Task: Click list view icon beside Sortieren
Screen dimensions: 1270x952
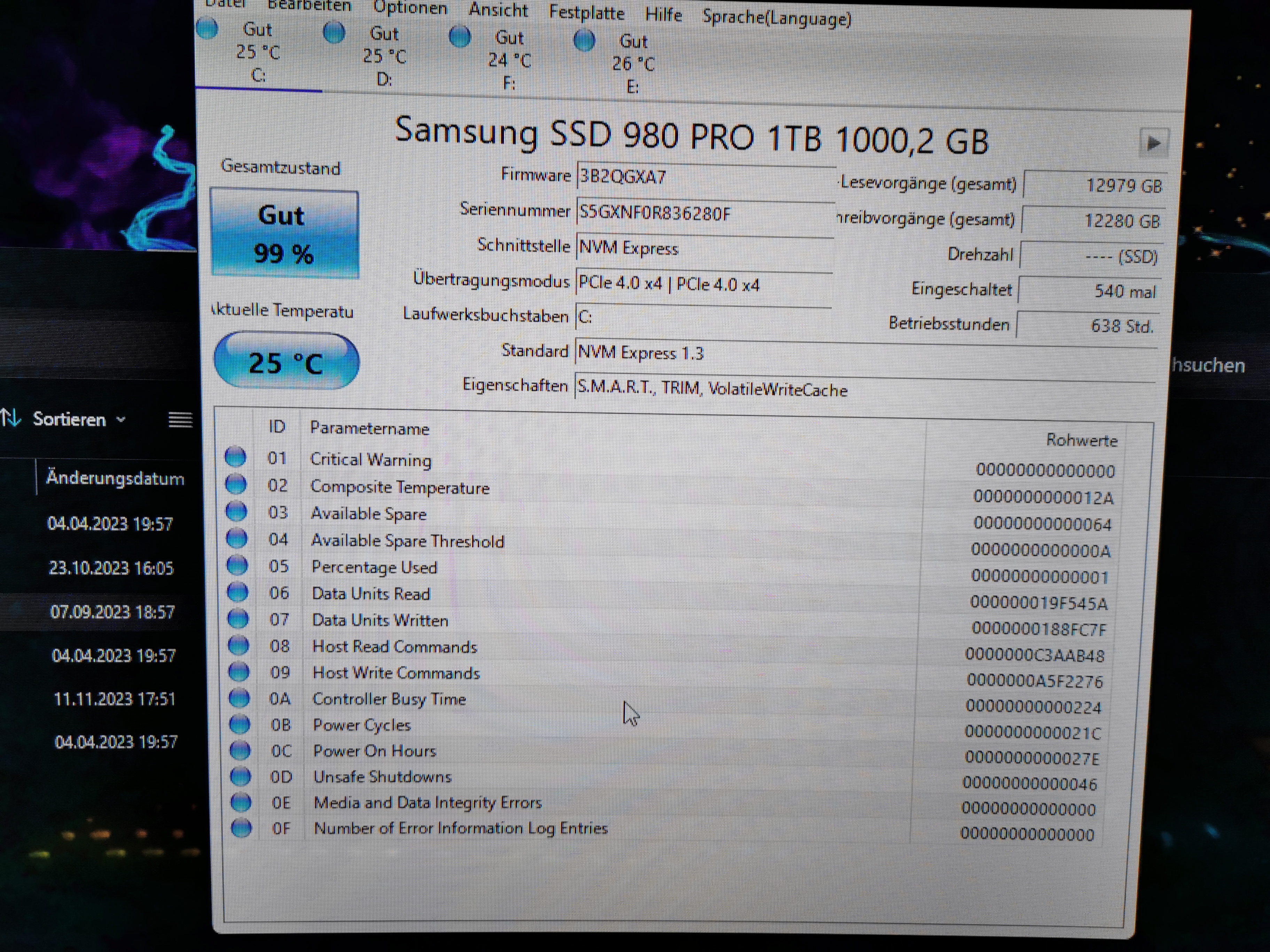Action: (x=180, y=420)
